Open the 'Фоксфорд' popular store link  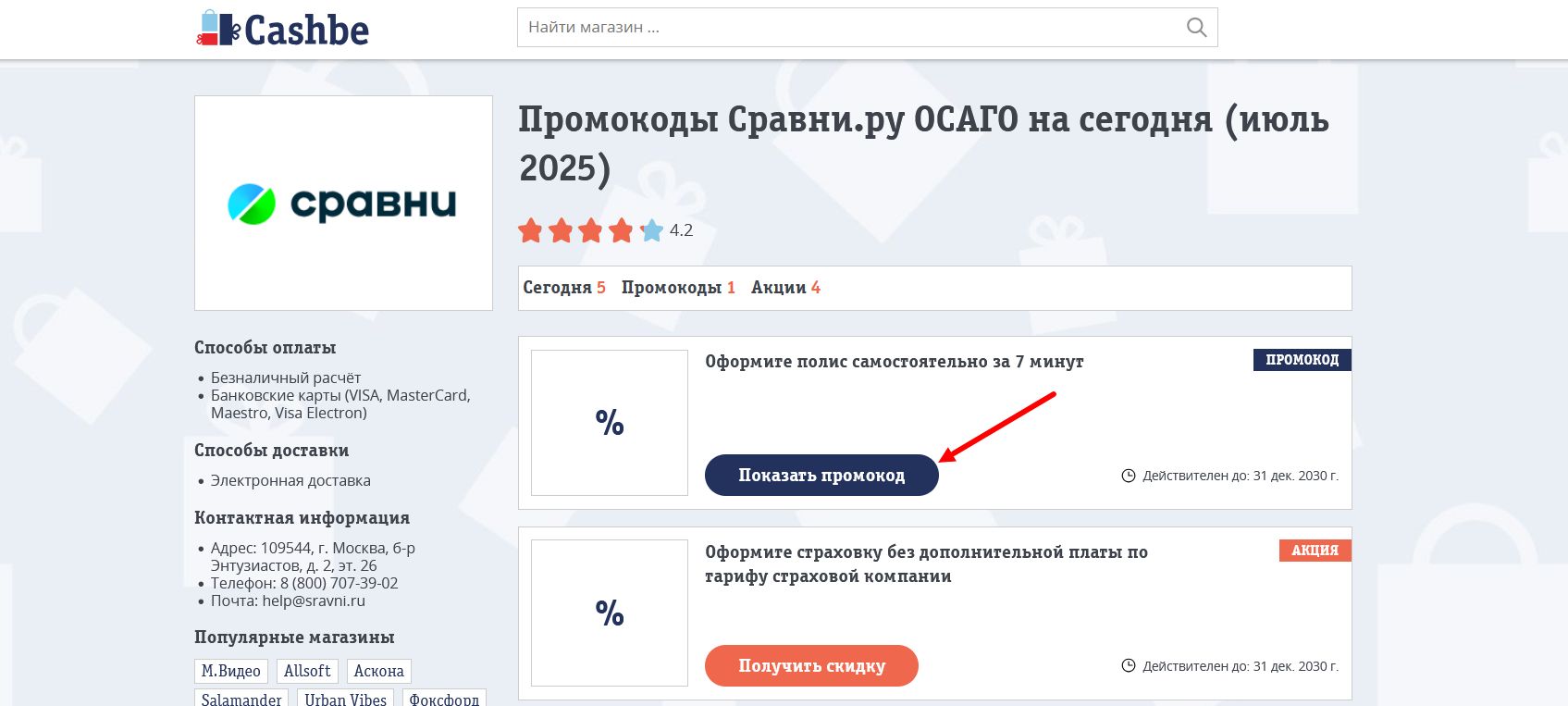coord(444,699)
